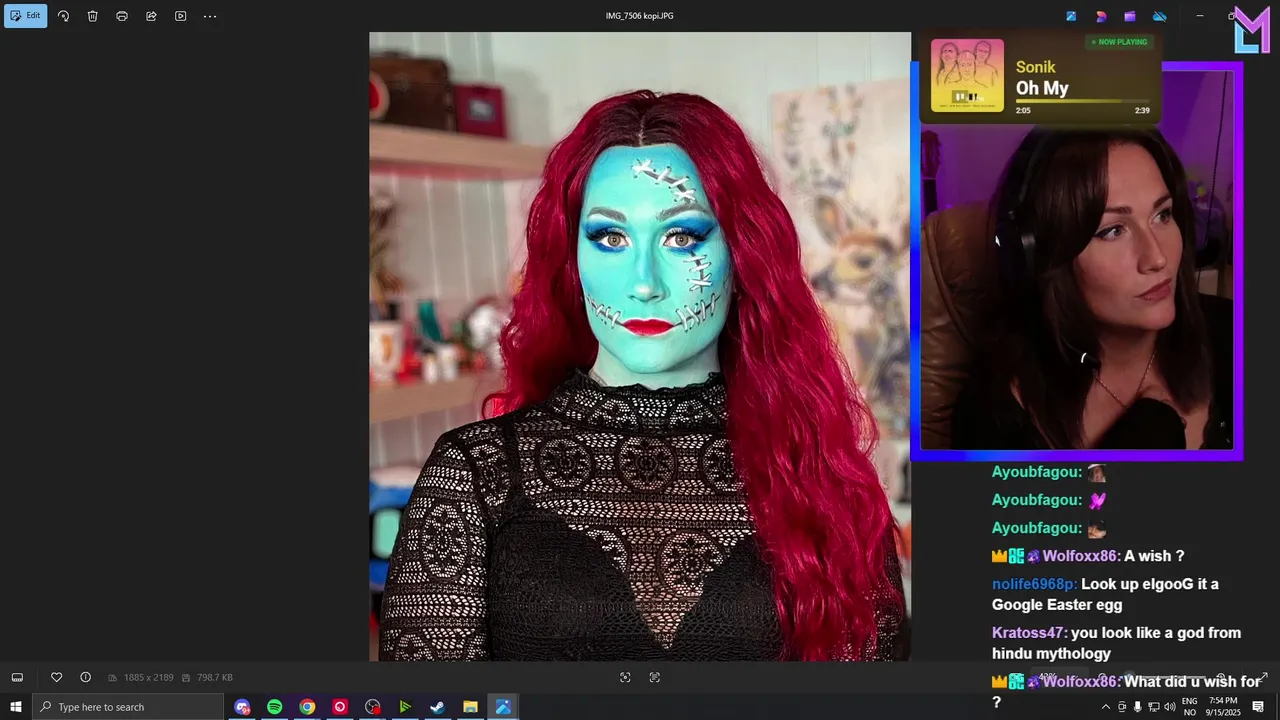Rotate the image with the rotate icon
The width and height of the screenshot is (1280, 720).
coord(63,16)
